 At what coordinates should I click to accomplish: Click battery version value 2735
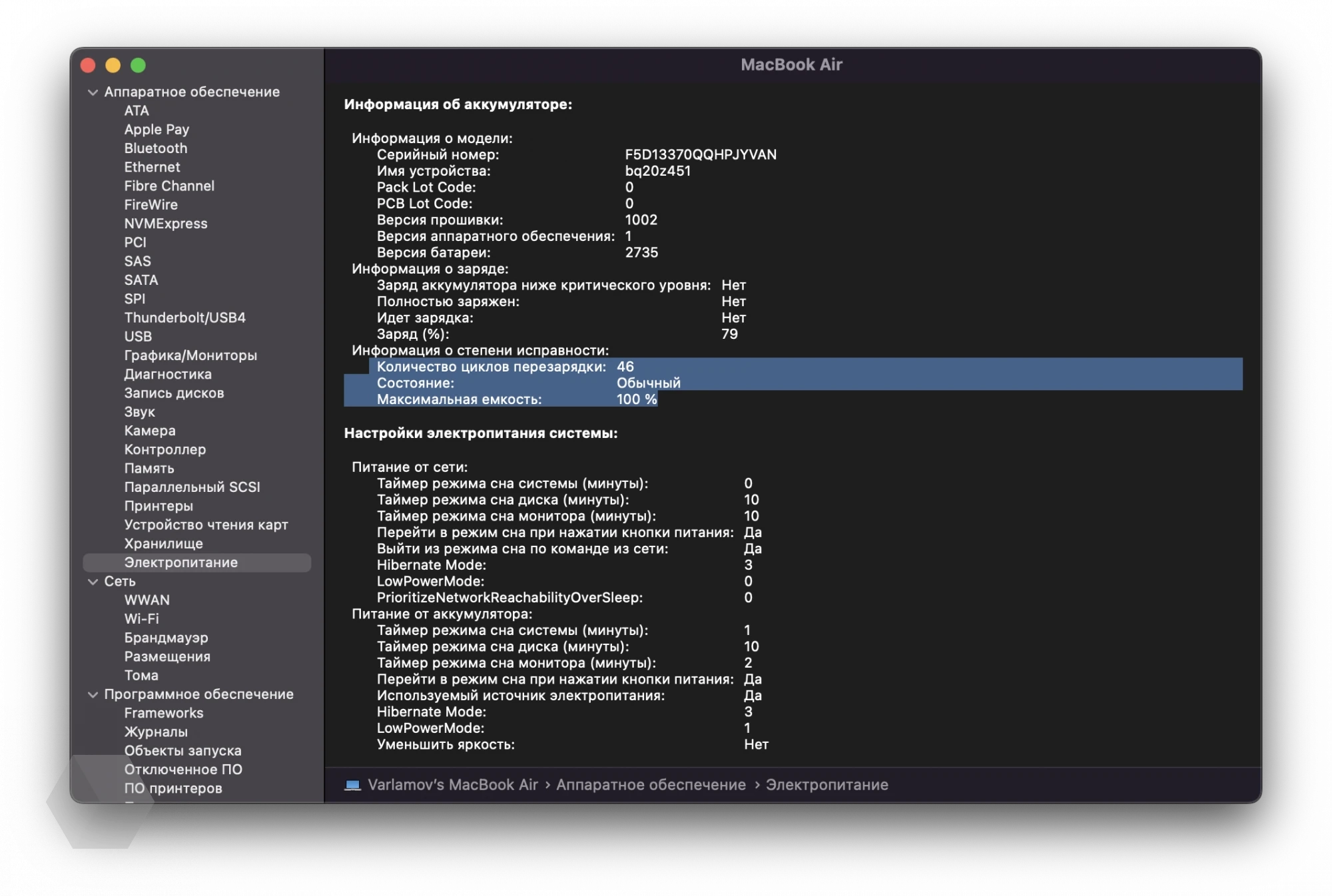click(x=641, y=252)
